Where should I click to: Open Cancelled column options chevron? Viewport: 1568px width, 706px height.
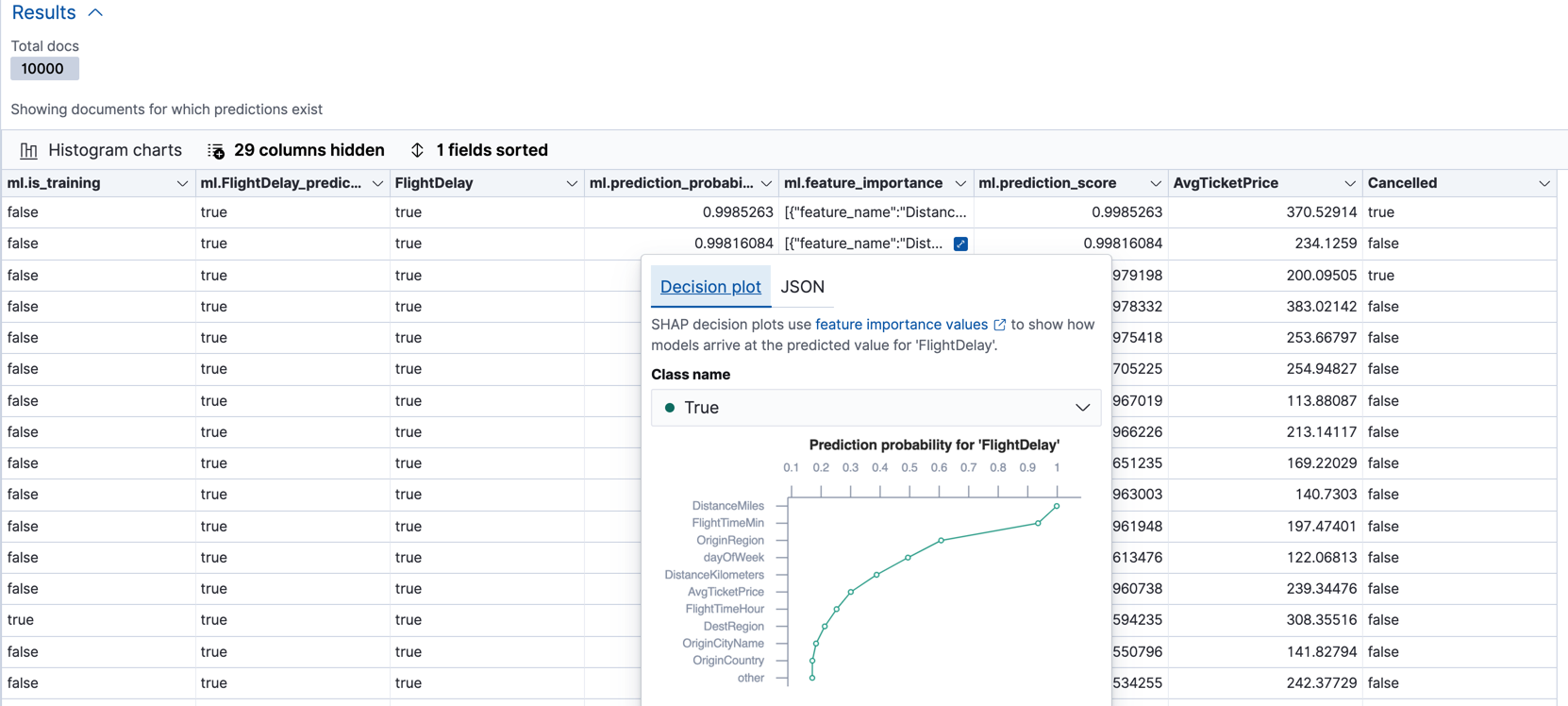coord(1543,184)
